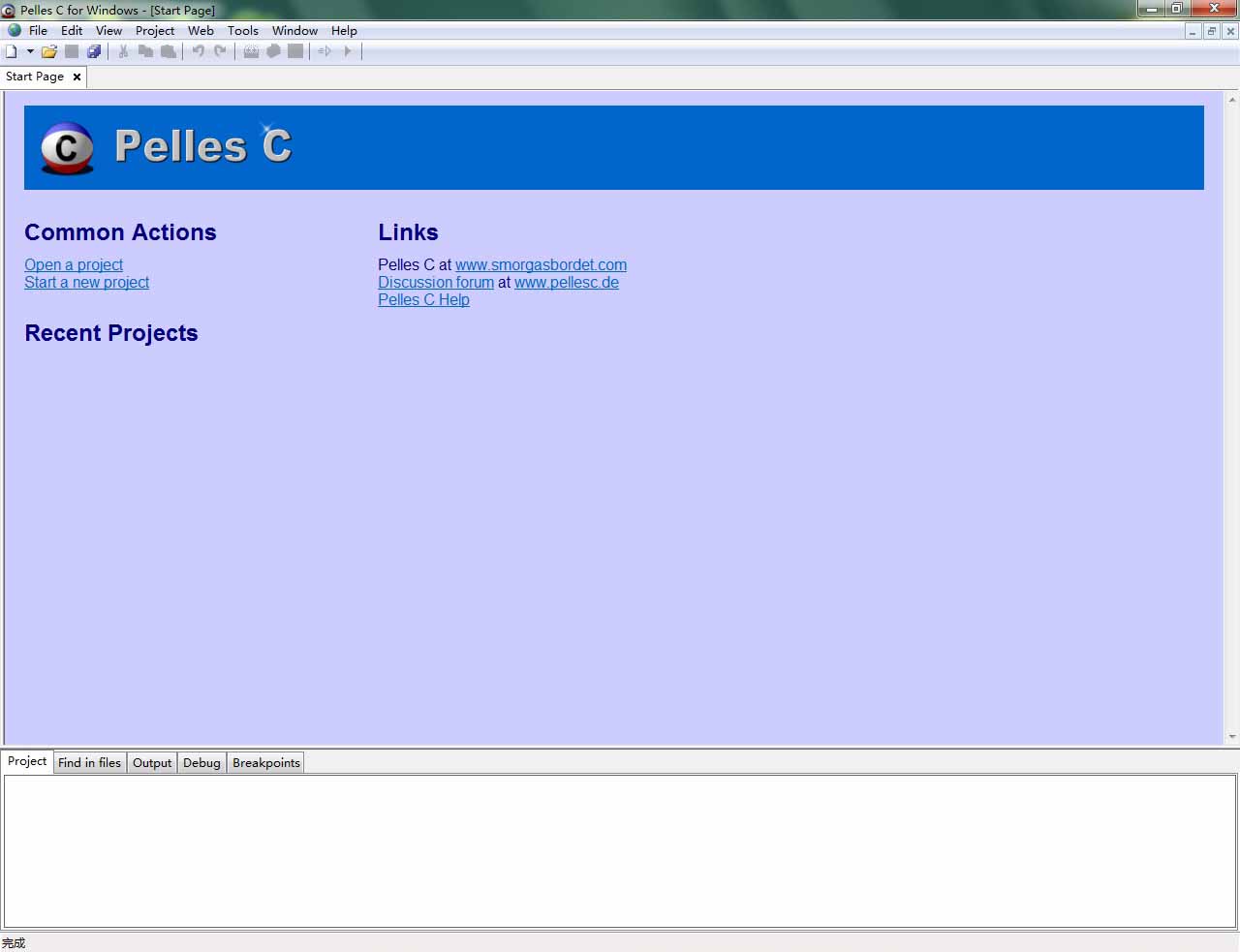Click the title bar application icon

coord(8,11)
